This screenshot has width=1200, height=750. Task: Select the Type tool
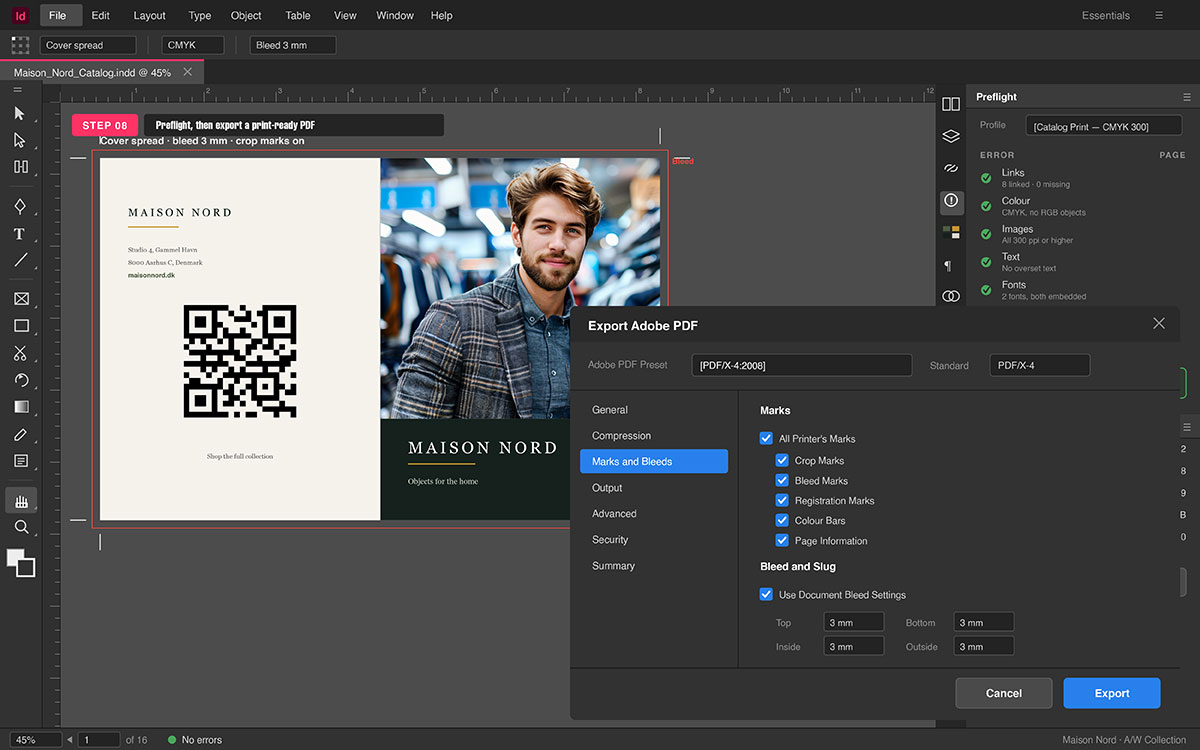20,233
